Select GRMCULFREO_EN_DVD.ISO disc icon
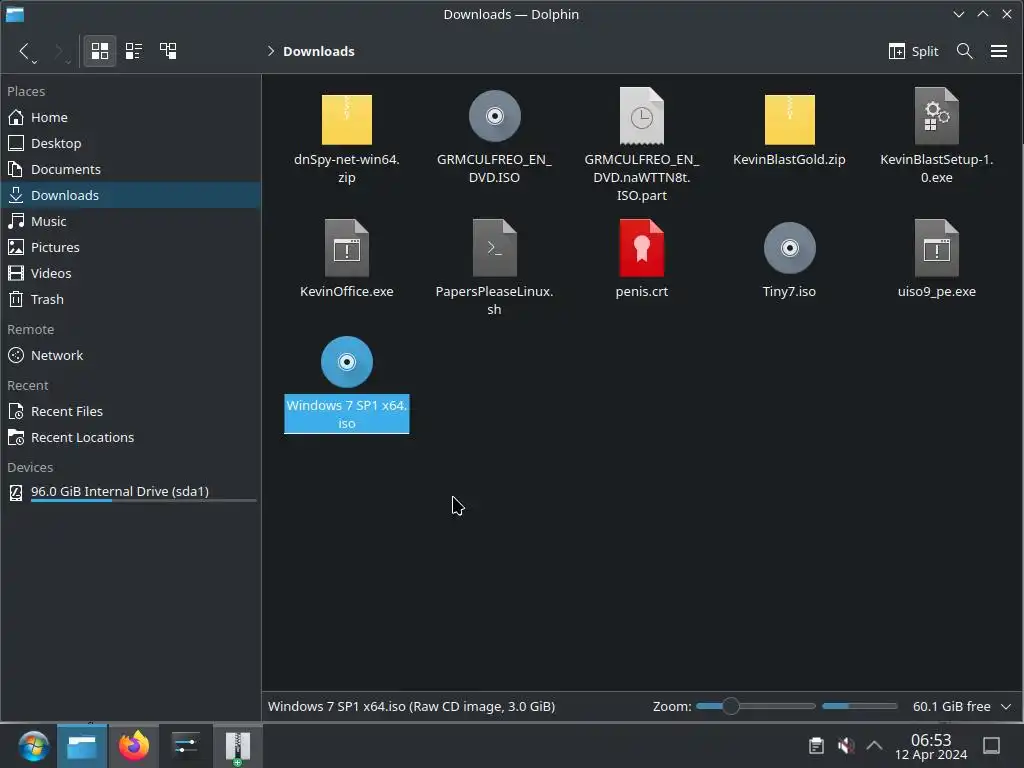1024x768 pixels. 494,116
